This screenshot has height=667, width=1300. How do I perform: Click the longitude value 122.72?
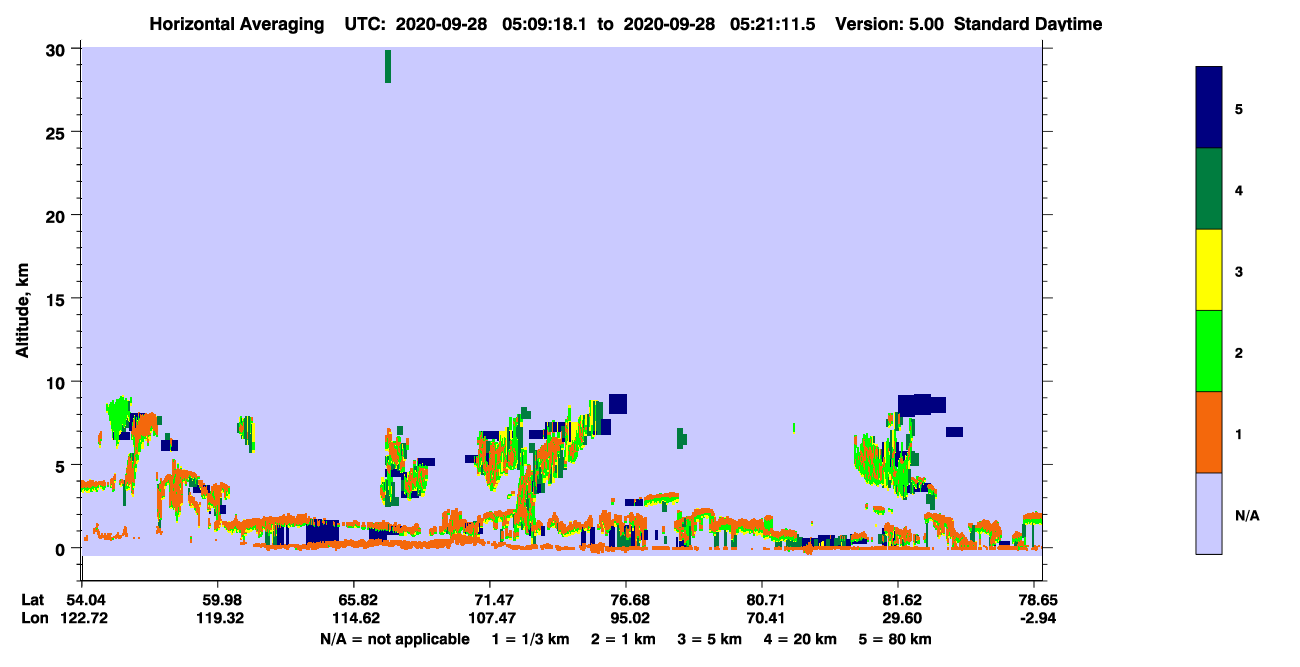pyautogui.click(x=82, y=618)
